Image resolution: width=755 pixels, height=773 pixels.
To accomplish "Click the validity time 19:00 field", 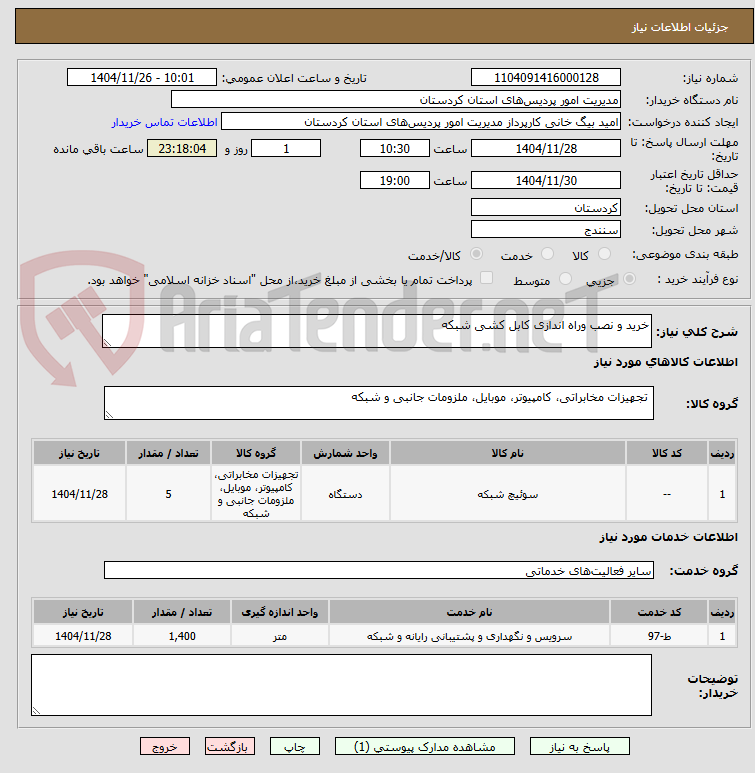I will coord(395,180).
